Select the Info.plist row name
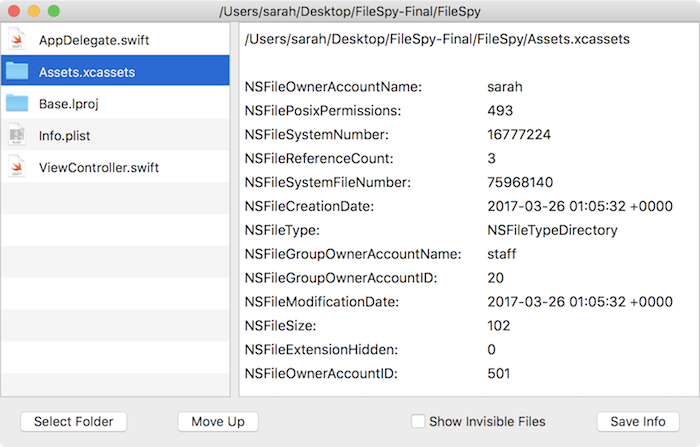This screenshot has width=700, height=447. [64, 136]
